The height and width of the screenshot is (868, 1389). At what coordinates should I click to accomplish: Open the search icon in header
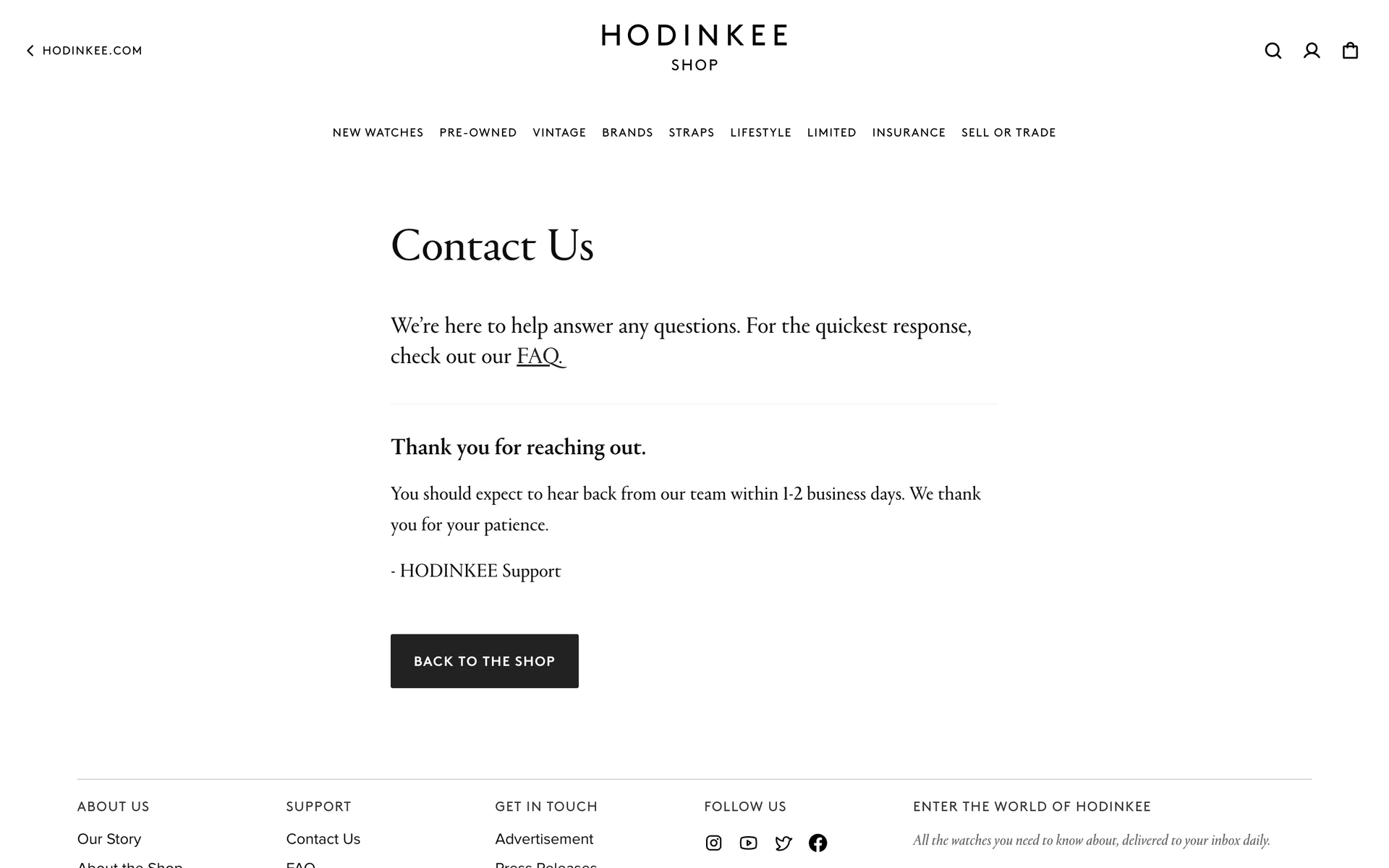click(x=1273, y=51)
